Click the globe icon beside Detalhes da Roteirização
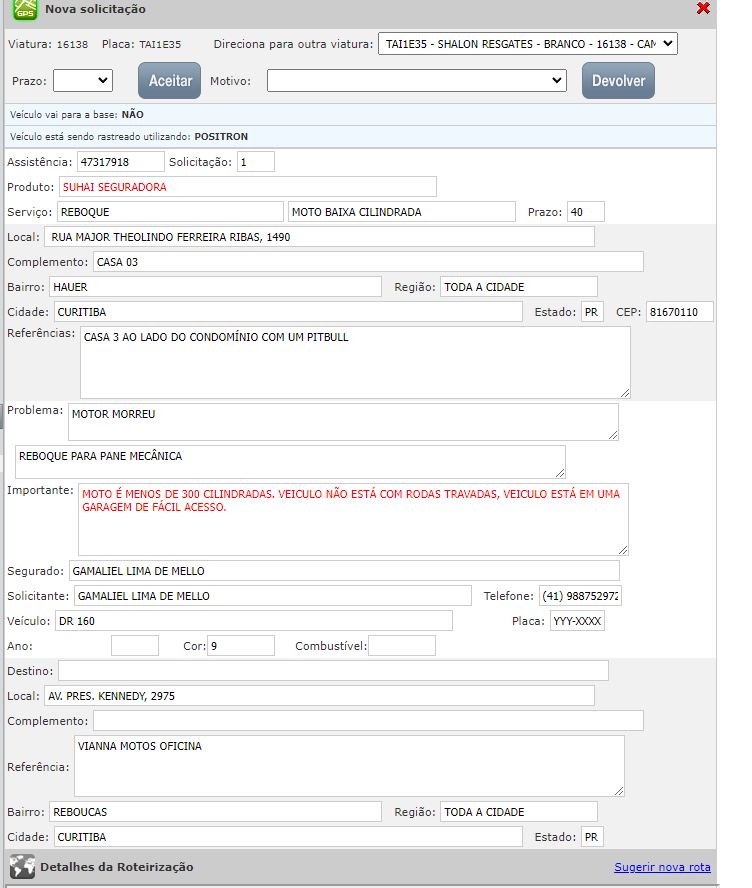Screen dimensions: 752x888 pos(22,867)
